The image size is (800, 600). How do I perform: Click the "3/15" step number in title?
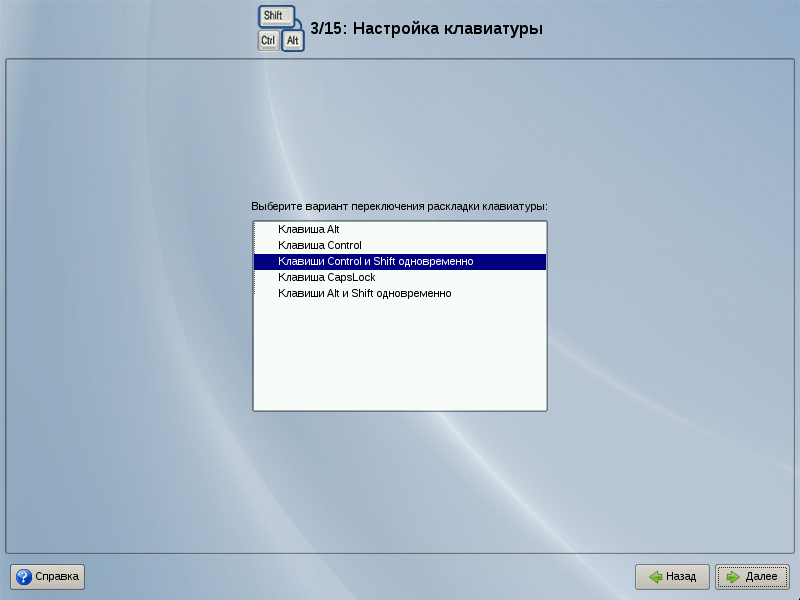(328, 29)
